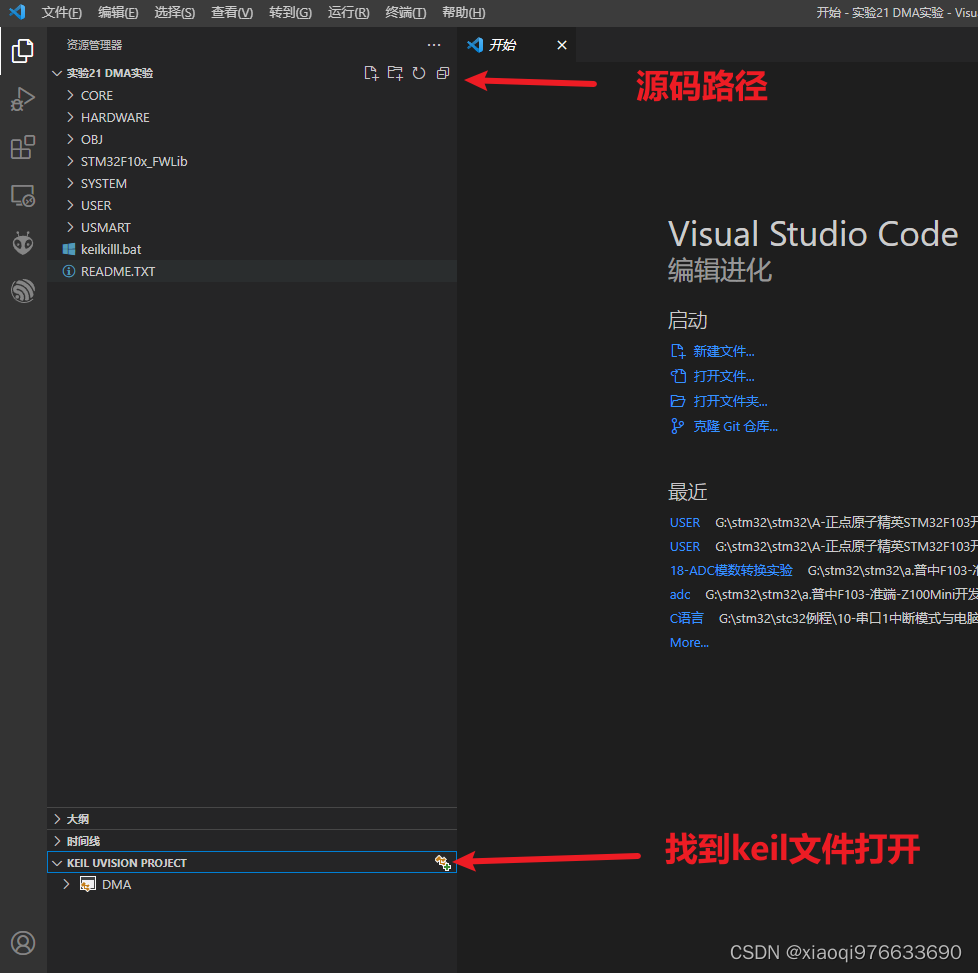Open the 文件(F) menu
Image resolution: width=978 pixels, height=973 pixels.
coord(62,12)
